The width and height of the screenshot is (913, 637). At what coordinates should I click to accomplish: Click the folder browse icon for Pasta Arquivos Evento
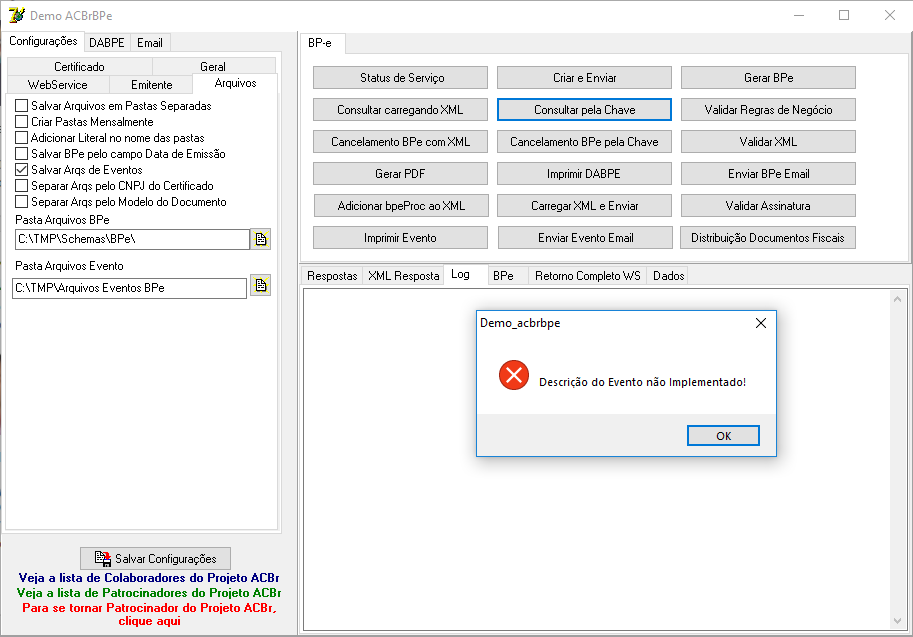coord(260,285)
